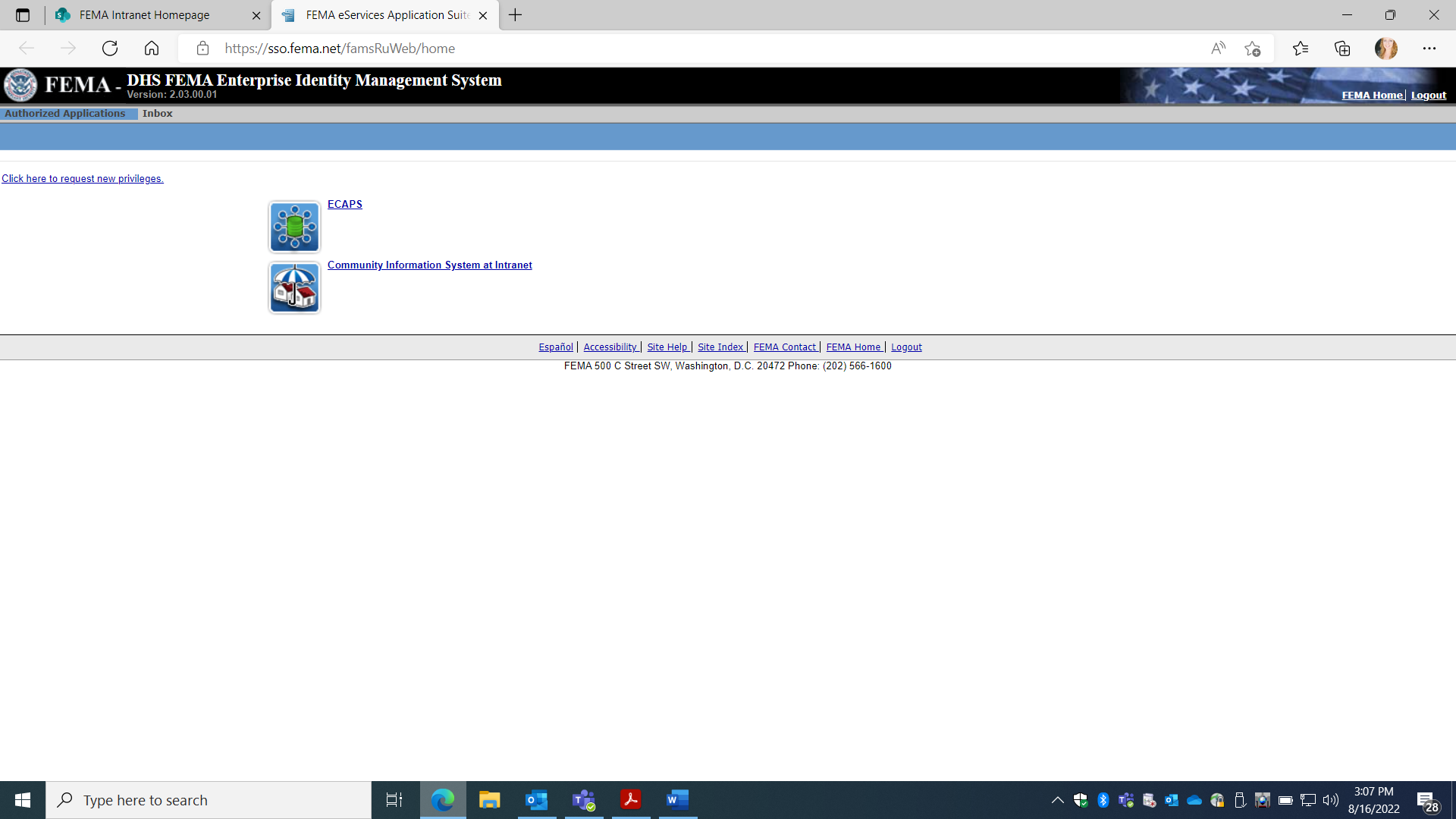Select the Authorized Applications tab

coord(65,114)
